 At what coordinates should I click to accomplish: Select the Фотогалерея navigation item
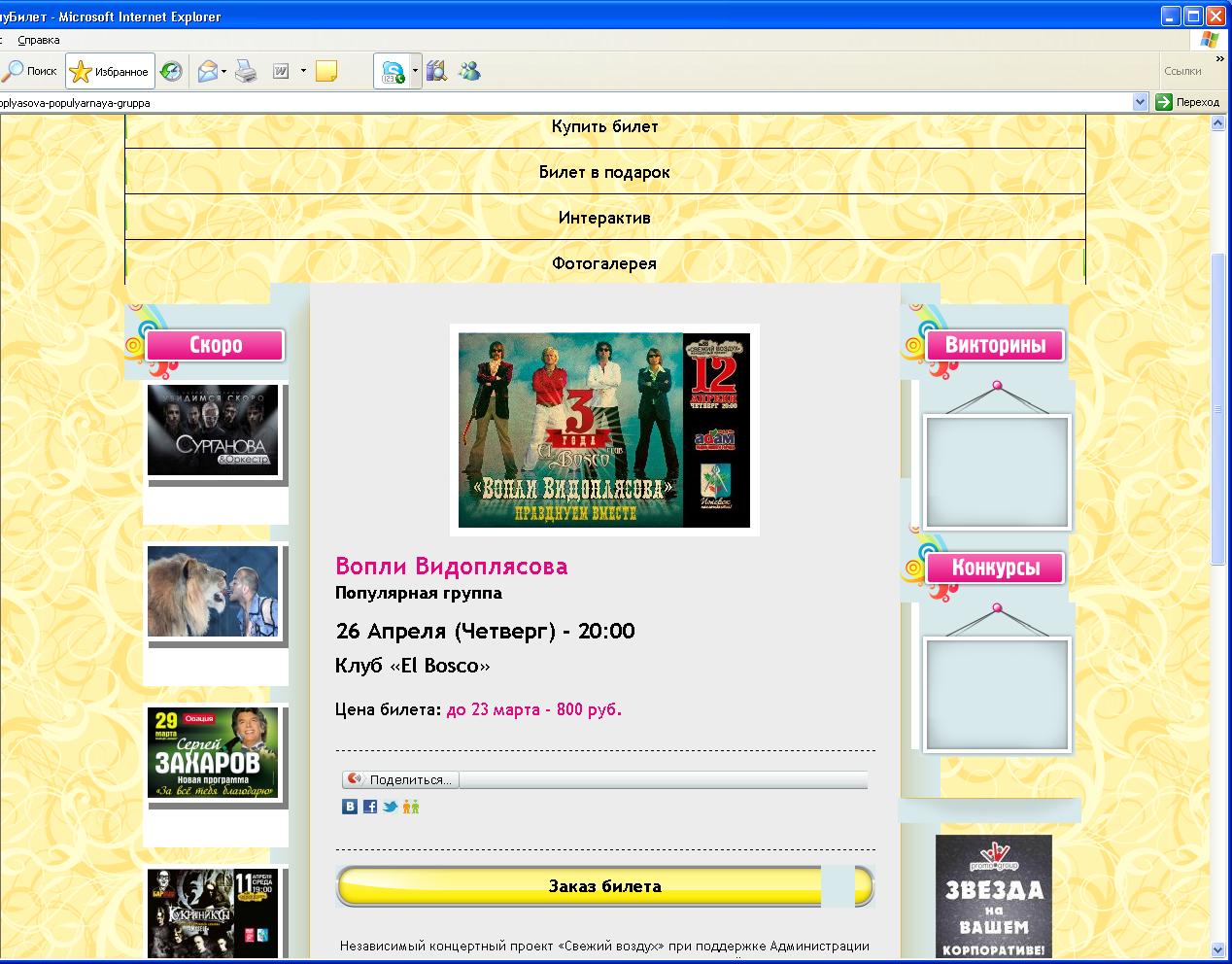coord(604,263)
